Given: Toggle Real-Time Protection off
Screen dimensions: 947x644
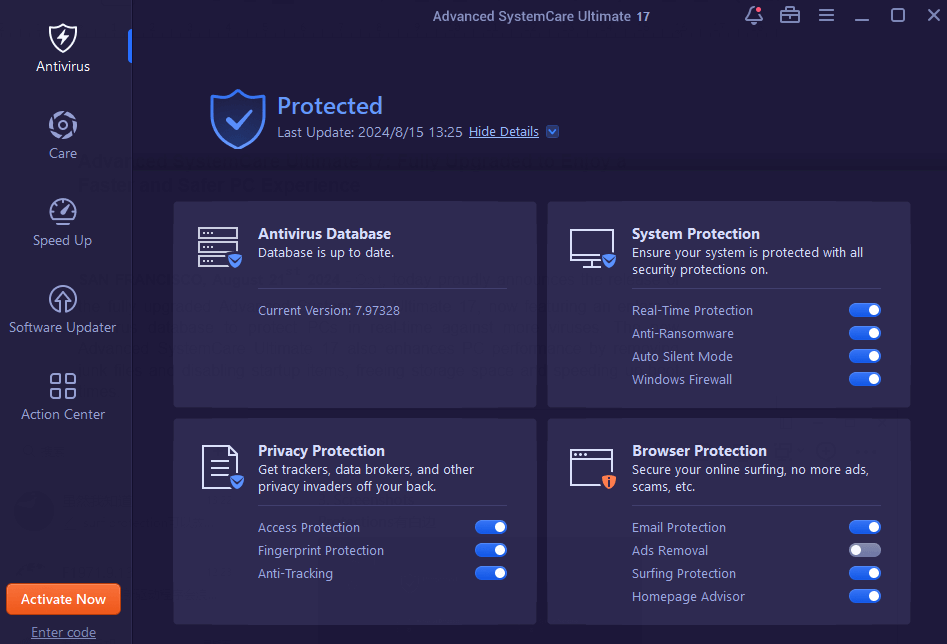Looking at the screenshot, I should (865, 310).
